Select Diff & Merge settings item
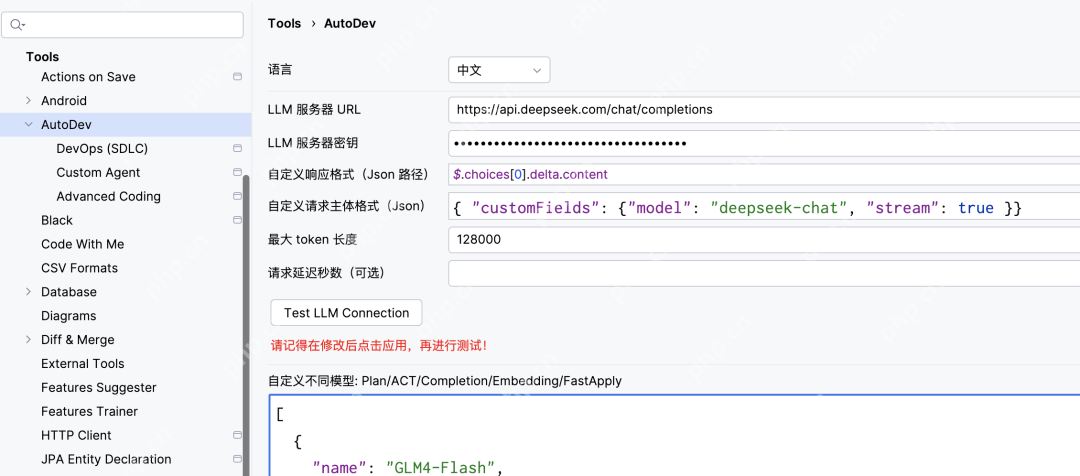 [78, 340]
